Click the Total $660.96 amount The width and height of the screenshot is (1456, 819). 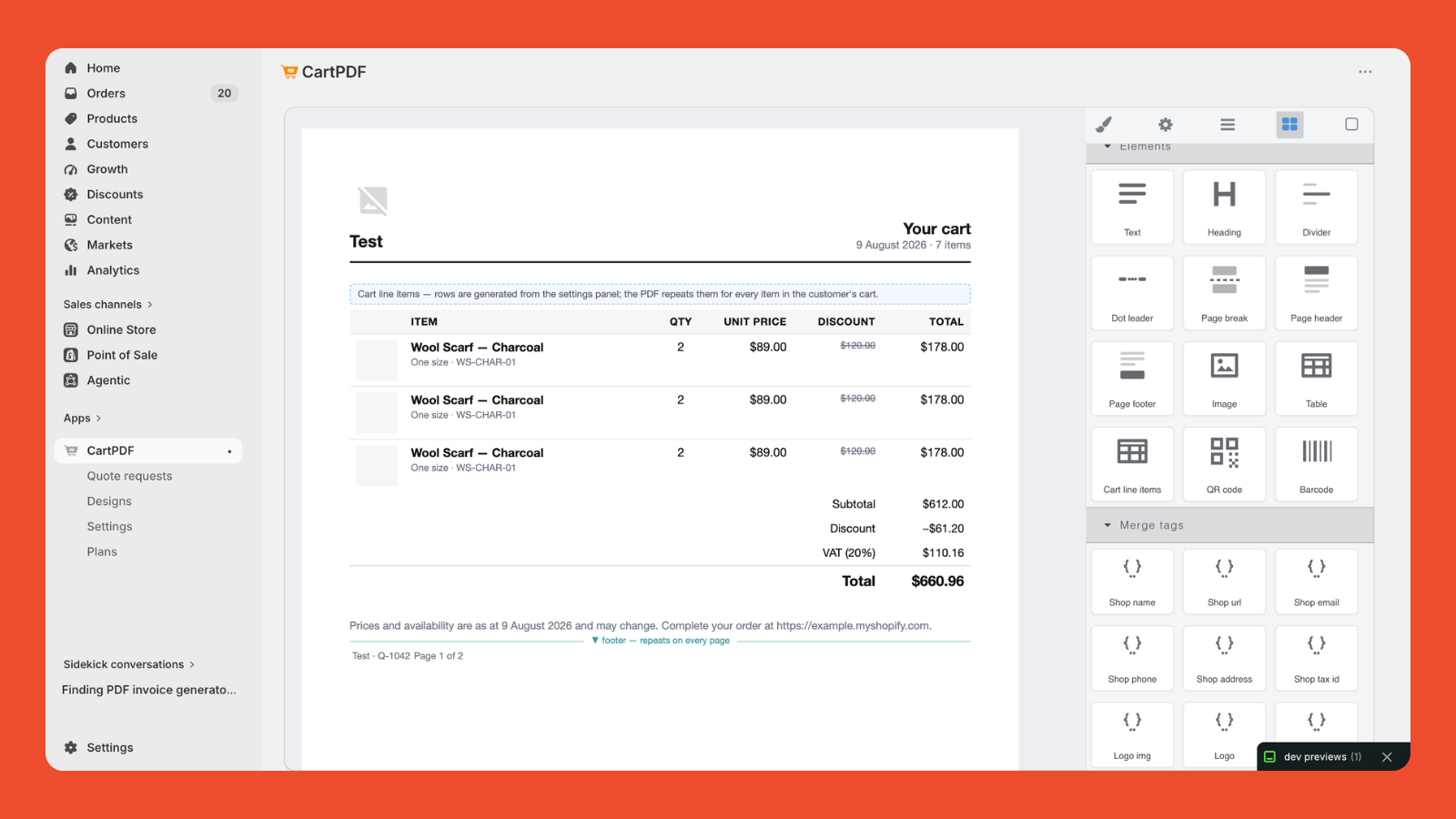click(937, 581)
